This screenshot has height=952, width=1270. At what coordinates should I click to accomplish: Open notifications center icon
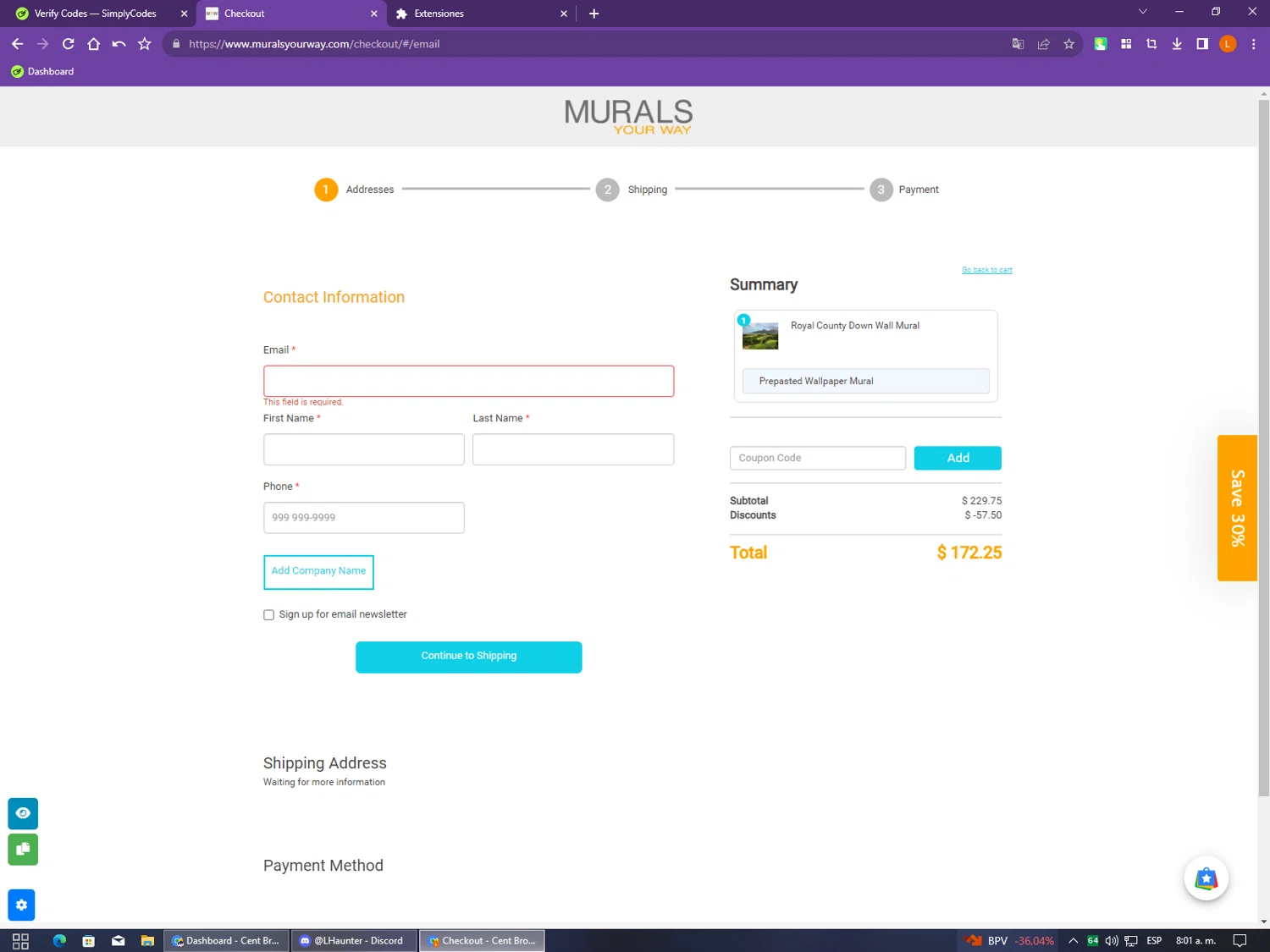(1240, 941)
